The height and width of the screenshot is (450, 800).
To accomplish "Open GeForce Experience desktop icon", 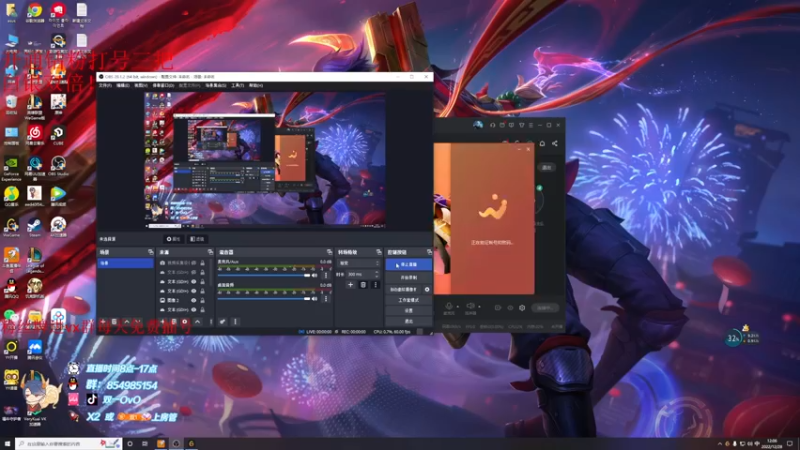I will [11, 166].
